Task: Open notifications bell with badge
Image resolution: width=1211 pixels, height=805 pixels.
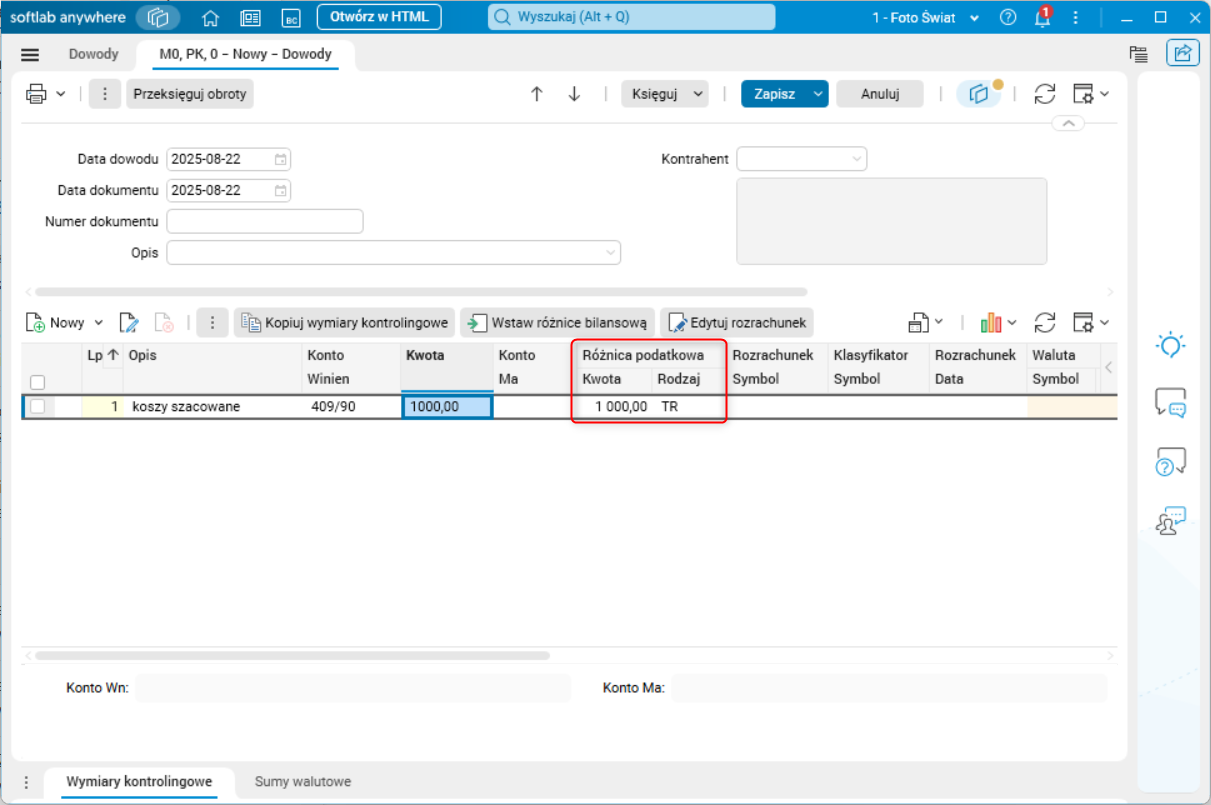Action: [1043, 17]
